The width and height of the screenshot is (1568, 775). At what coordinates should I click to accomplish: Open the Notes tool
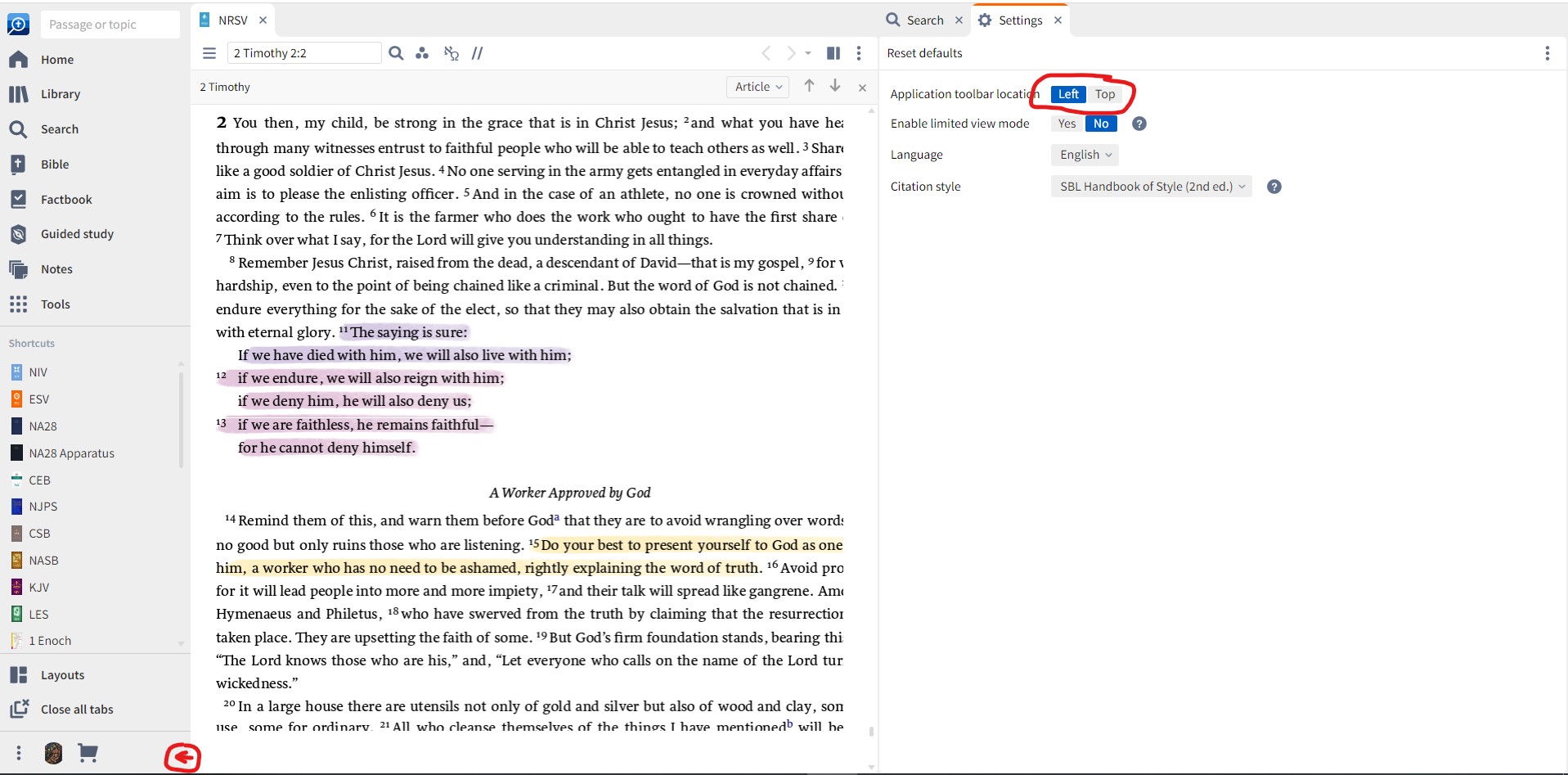point(56,269)
